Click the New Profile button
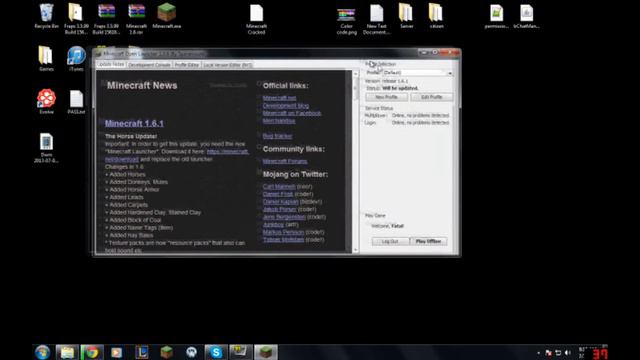Viewport: 640px width, 360px height. click(386, 97)
